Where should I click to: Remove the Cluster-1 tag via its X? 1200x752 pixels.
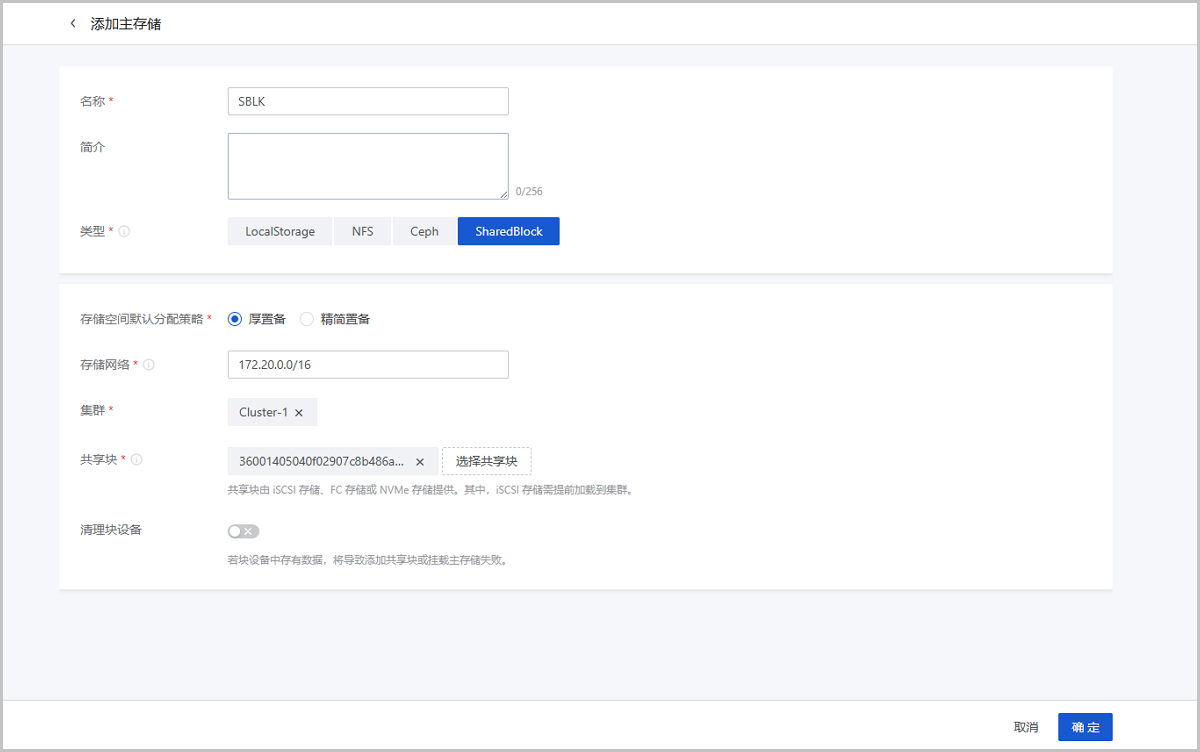[x=298, y=413]
